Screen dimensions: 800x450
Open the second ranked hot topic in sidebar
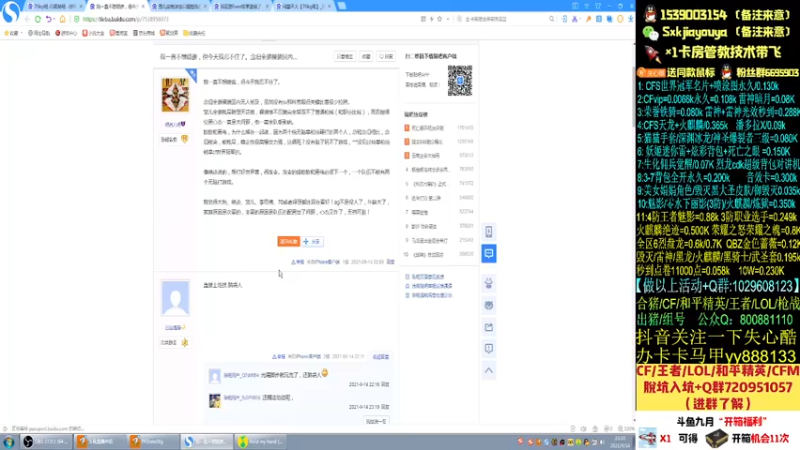point(427,142)
